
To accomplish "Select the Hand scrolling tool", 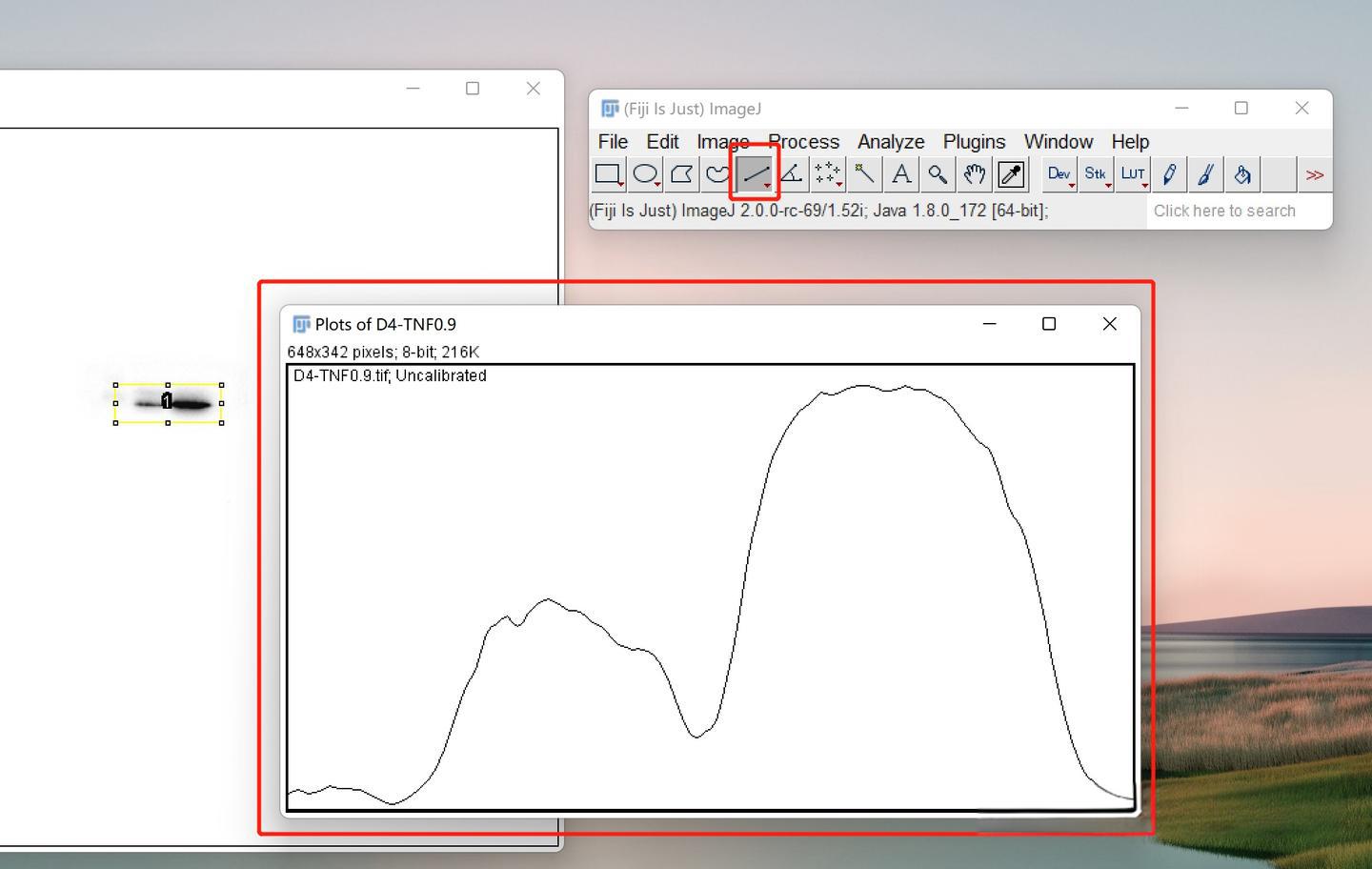I will 974,174.
